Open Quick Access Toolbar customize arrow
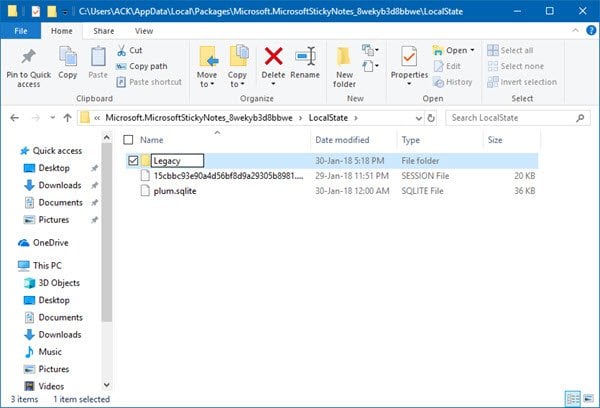 click(x=65, y=12)
